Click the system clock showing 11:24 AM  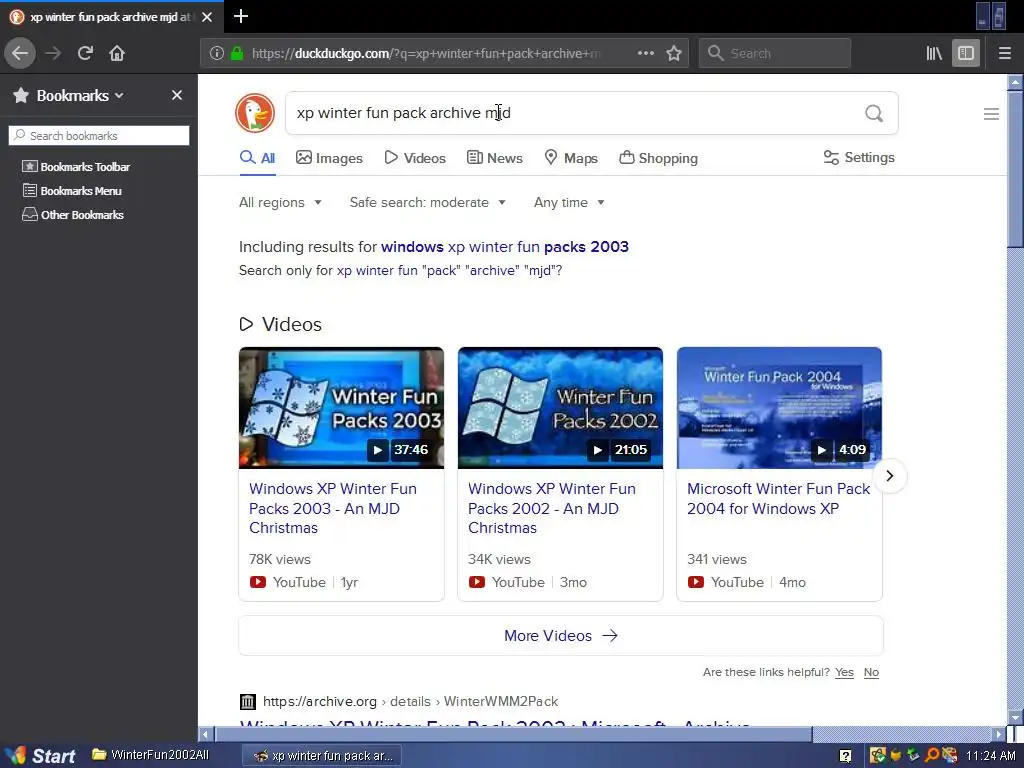coord(990,756)
